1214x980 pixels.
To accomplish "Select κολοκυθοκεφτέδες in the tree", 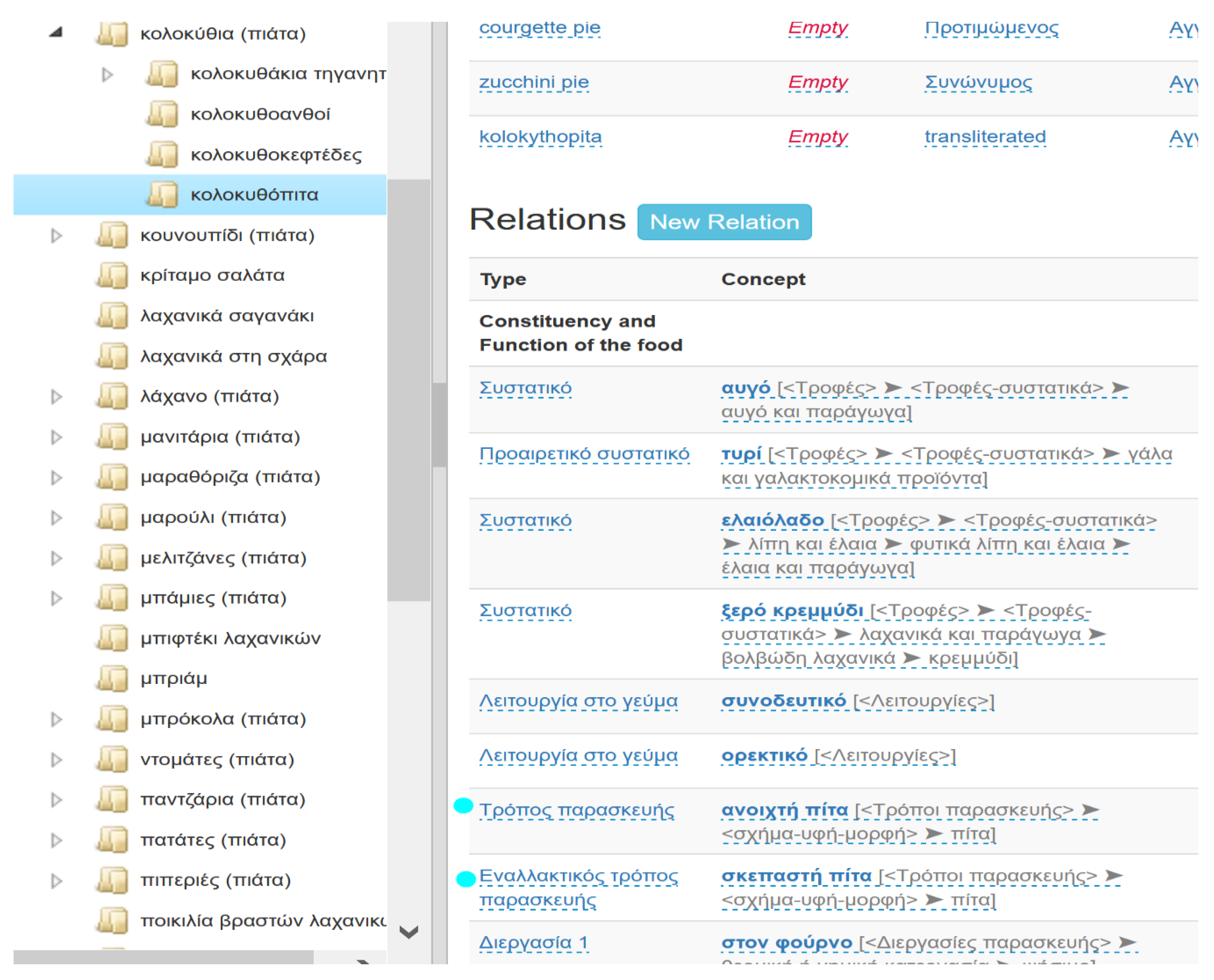I will point(275,155).
